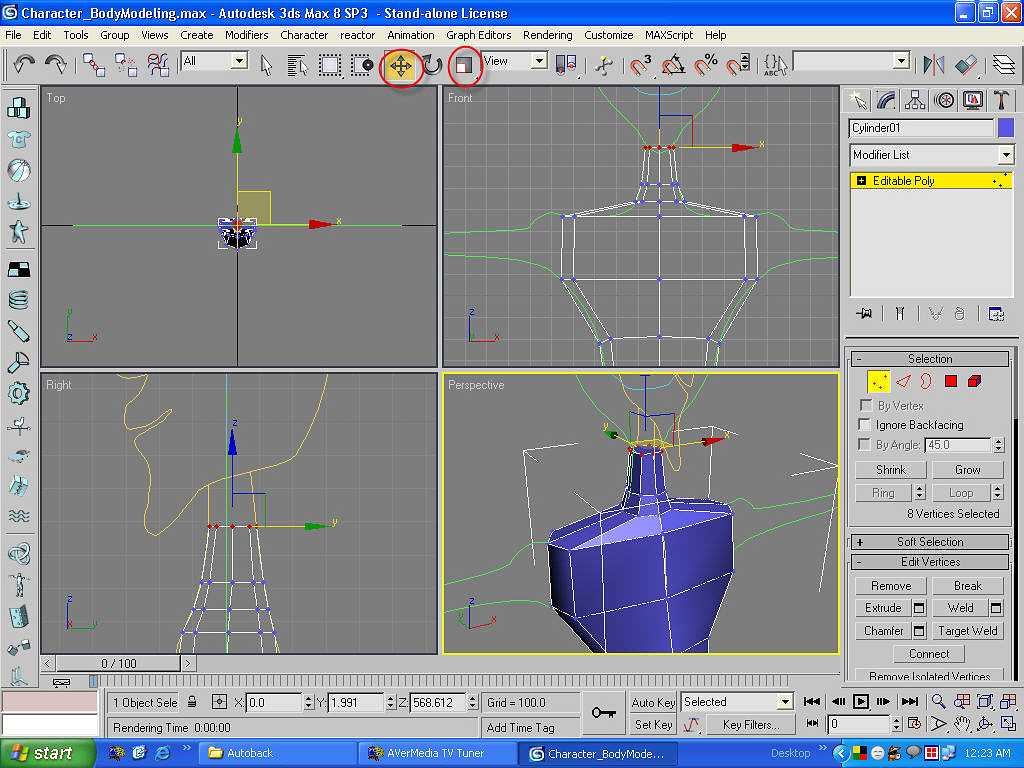
Task: Open the Graph Editors menu
Action: click(x=479, y=35)
